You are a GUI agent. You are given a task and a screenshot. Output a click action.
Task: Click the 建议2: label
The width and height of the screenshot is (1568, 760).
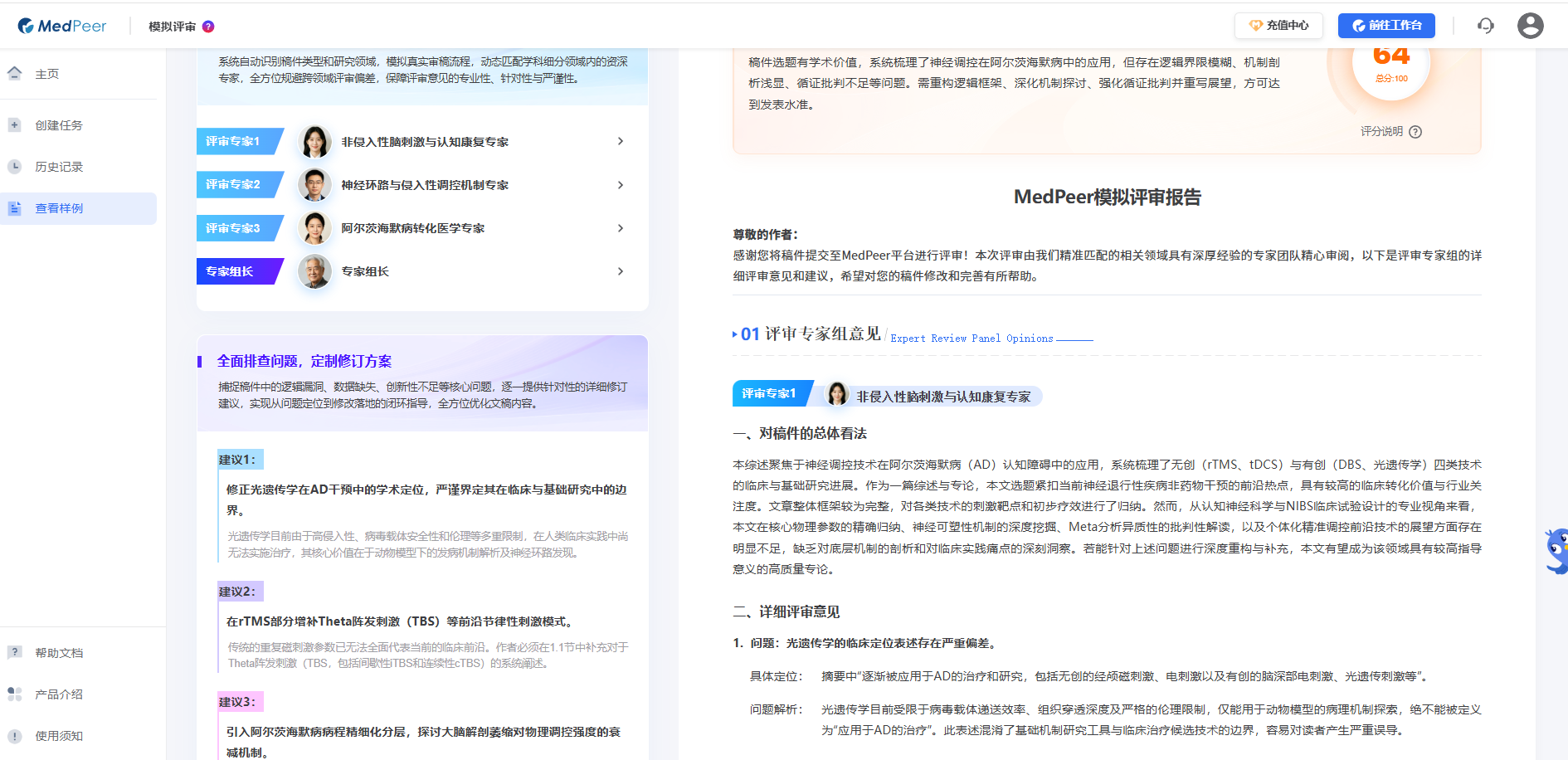click(240, 592)
